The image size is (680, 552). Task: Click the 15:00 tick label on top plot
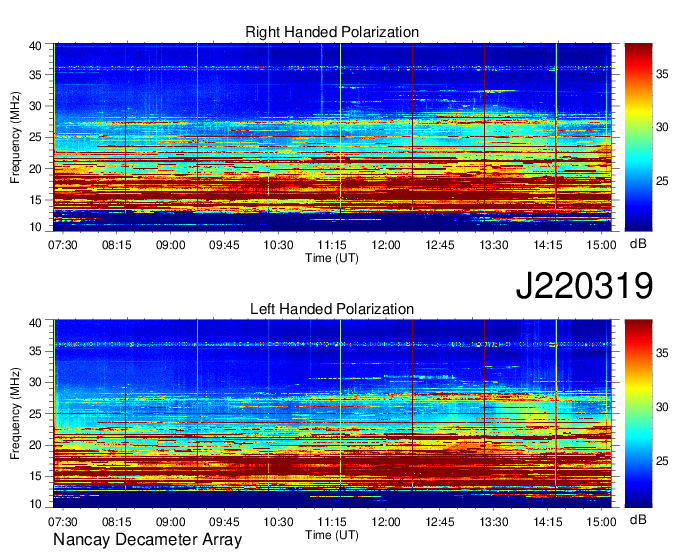[x=601, y=245]
